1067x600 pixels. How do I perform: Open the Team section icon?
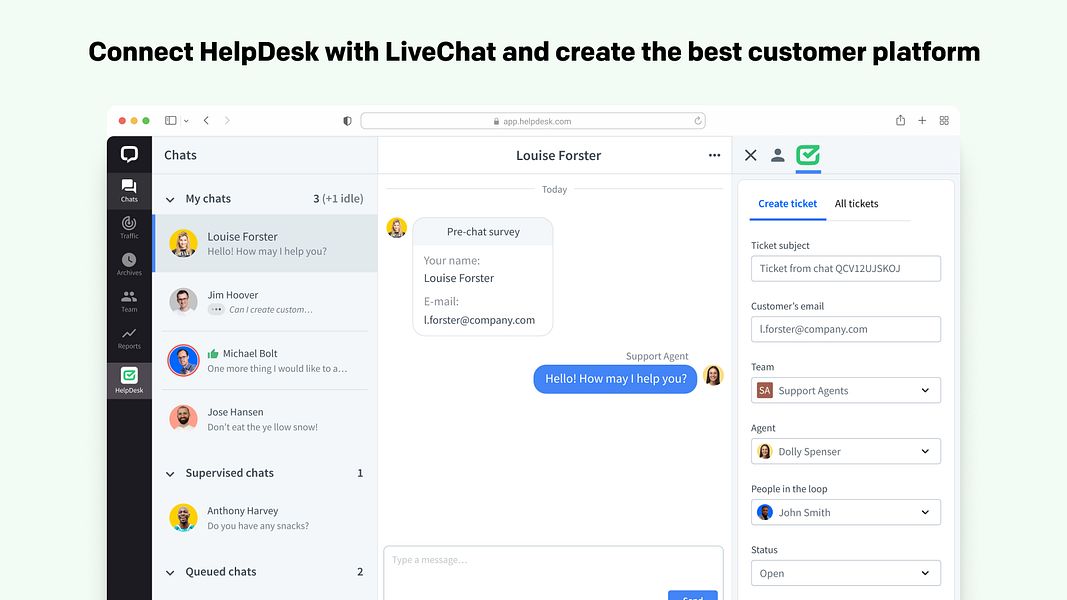pos(129,301)
